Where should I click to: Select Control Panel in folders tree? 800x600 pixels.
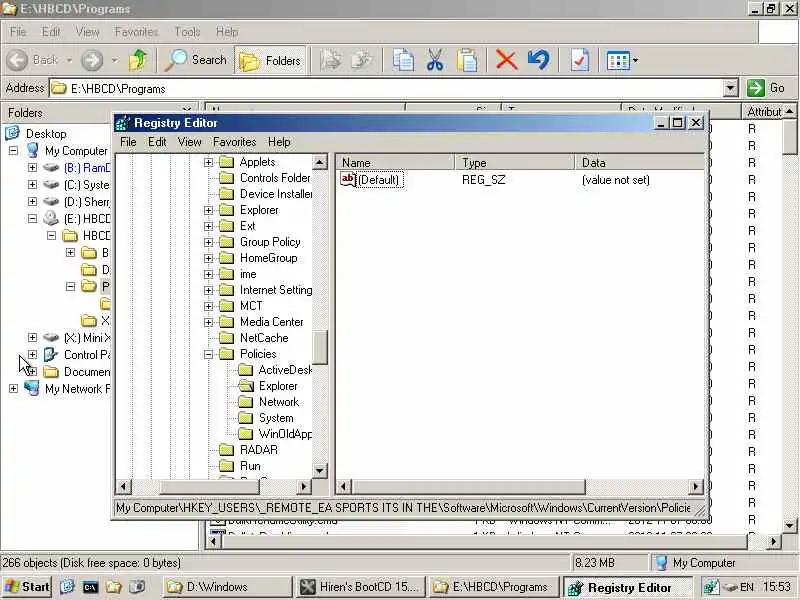tap(87, 355)
